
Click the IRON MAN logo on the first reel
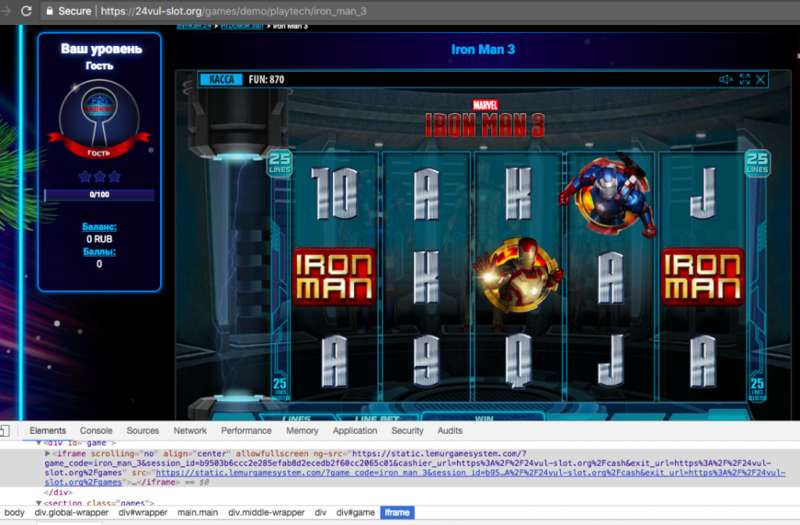tap(334, 277)
